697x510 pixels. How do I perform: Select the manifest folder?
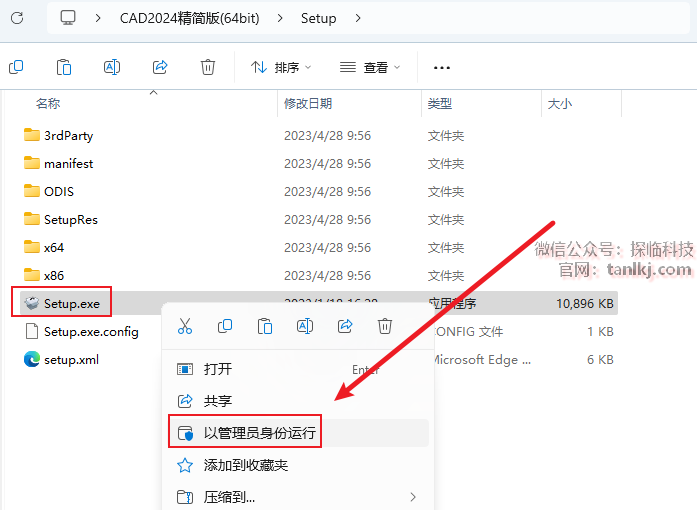click(x=58, y=164)
